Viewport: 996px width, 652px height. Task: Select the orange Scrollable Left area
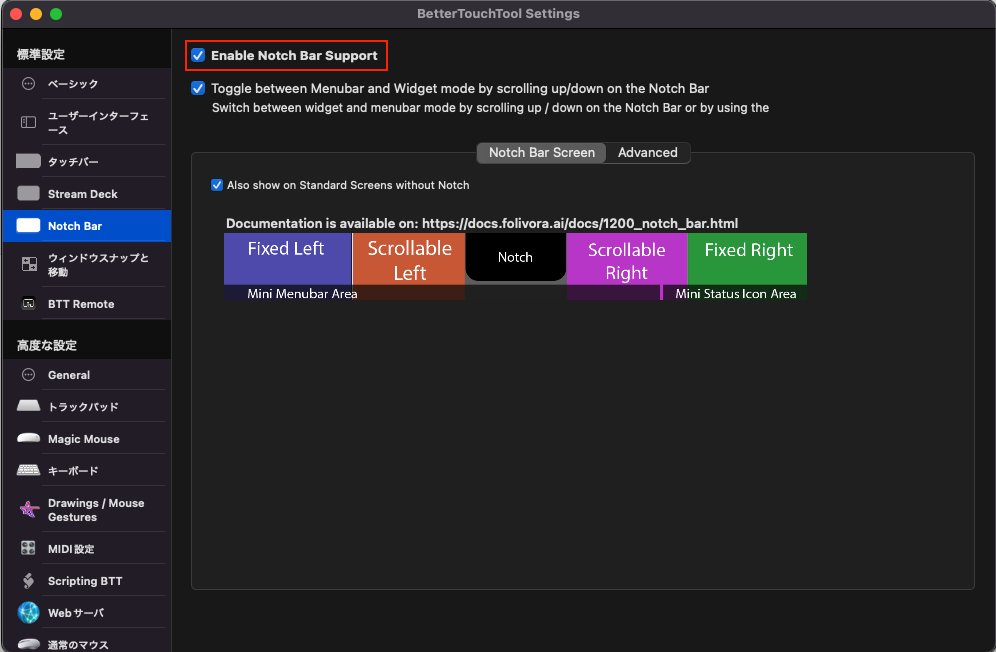pyautogui.click(x=409, y=259)
